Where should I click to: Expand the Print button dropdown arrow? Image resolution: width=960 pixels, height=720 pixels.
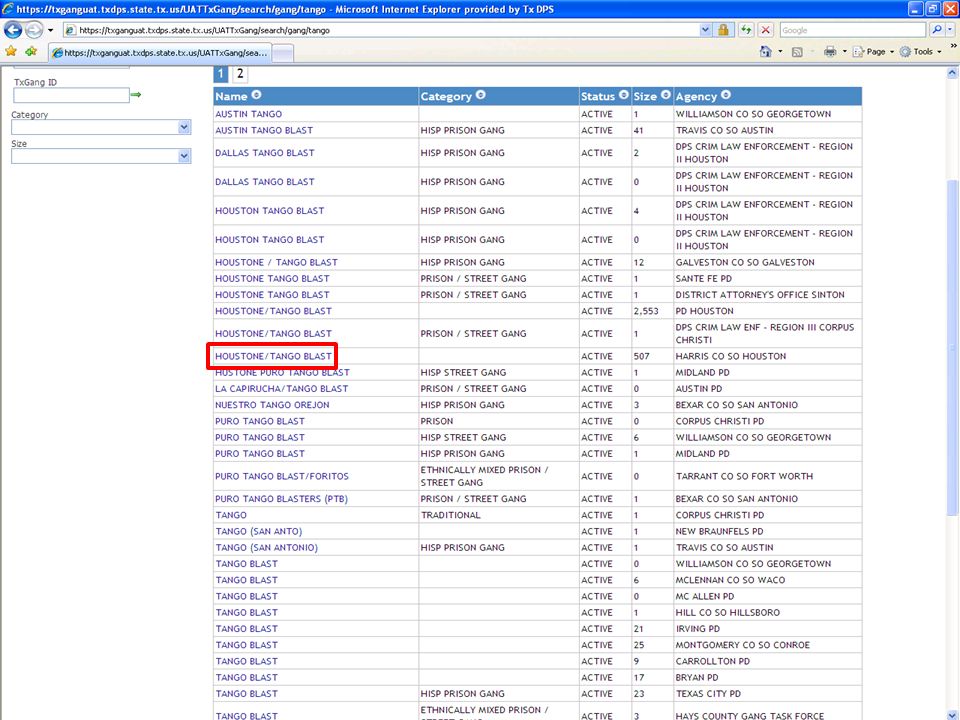tap(845, 51)
